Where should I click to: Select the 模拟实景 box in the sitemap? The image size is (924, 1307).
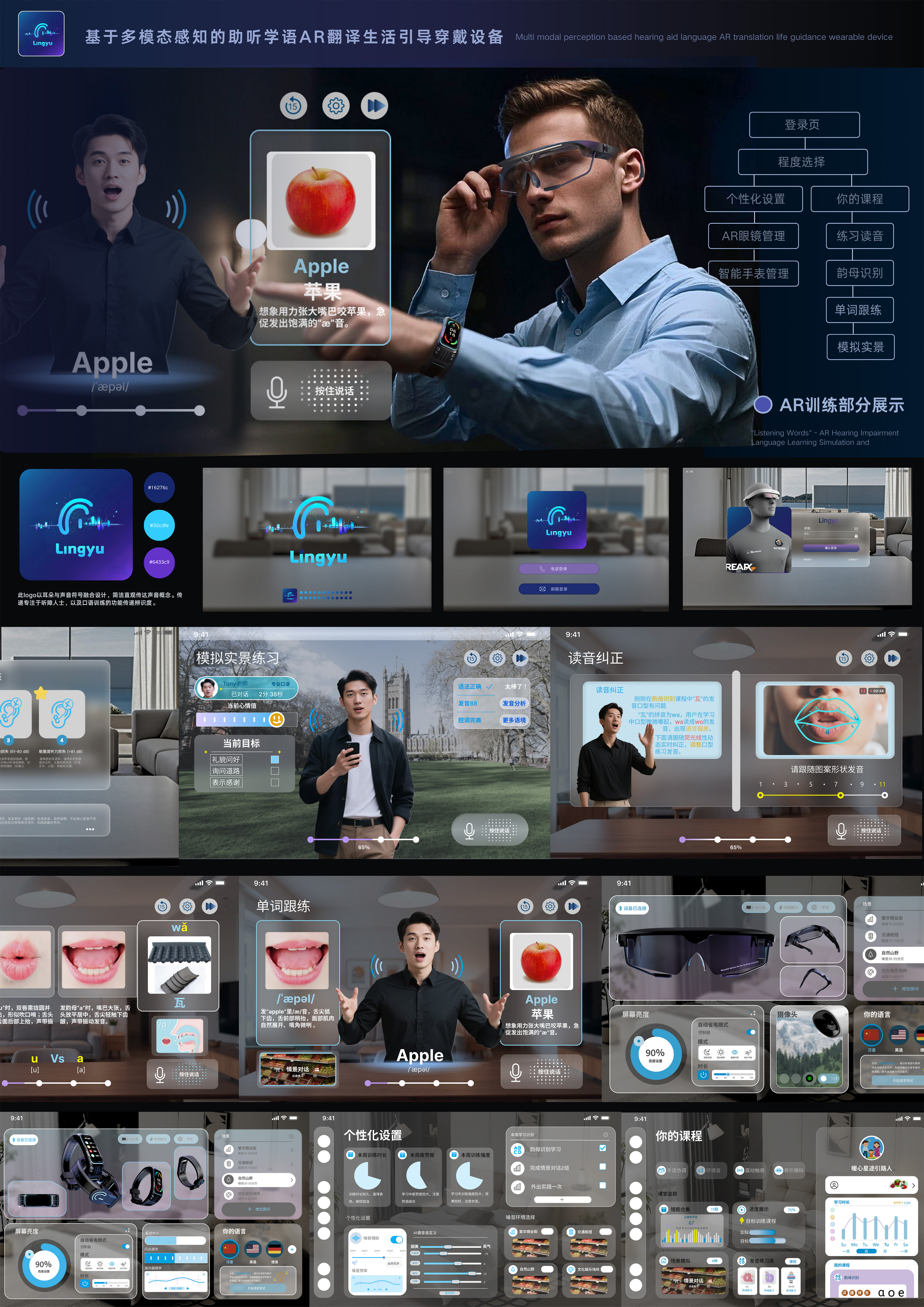pos(860,347)
